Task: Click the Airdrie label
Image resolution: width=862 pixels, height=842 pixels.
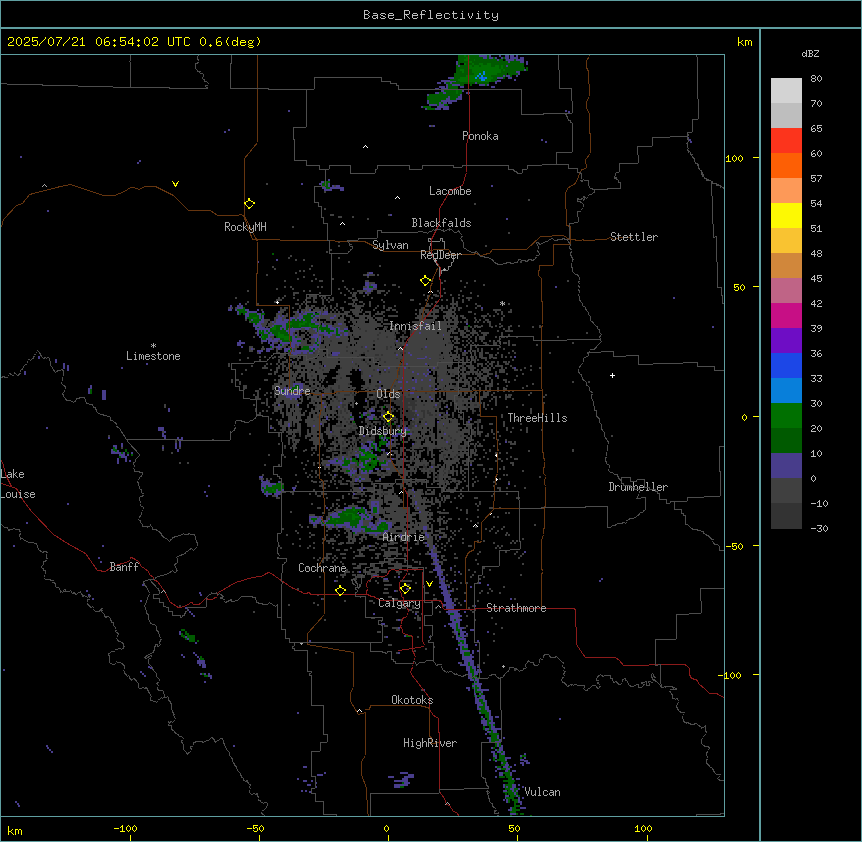Action: pyautogui.click(x=404, y=537)
